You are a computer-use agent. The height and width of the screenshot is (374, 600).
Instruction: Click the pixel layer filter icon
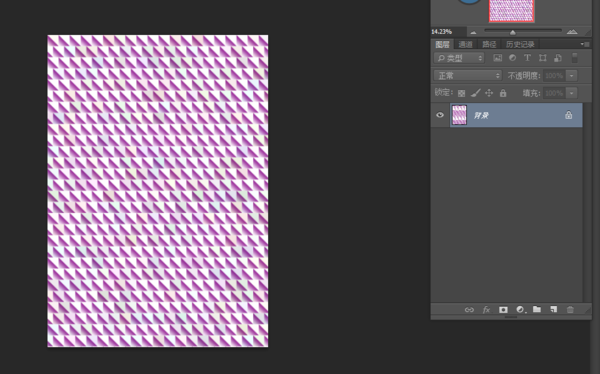coord(497,58)
